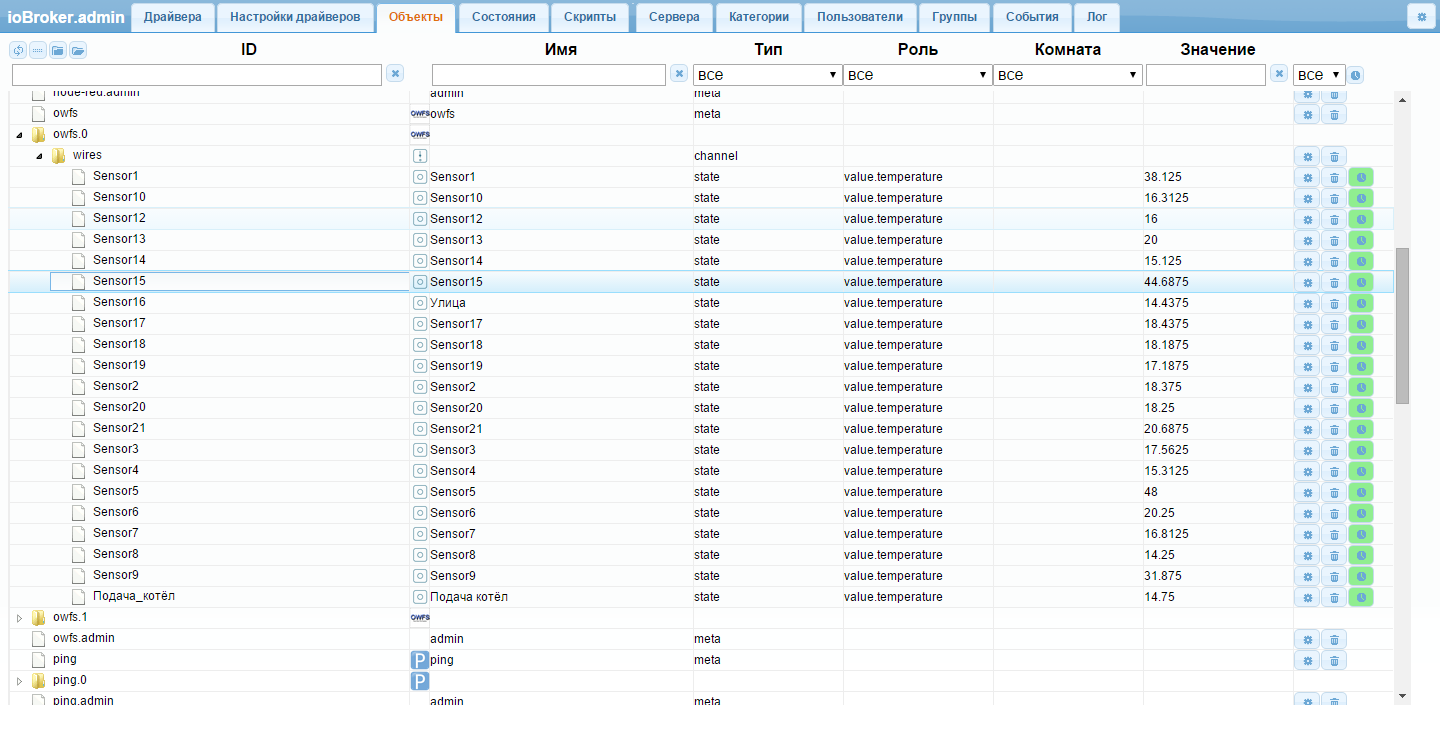
Task: Edit Sensor21 object with gear icon
Action: (1307, 429)
